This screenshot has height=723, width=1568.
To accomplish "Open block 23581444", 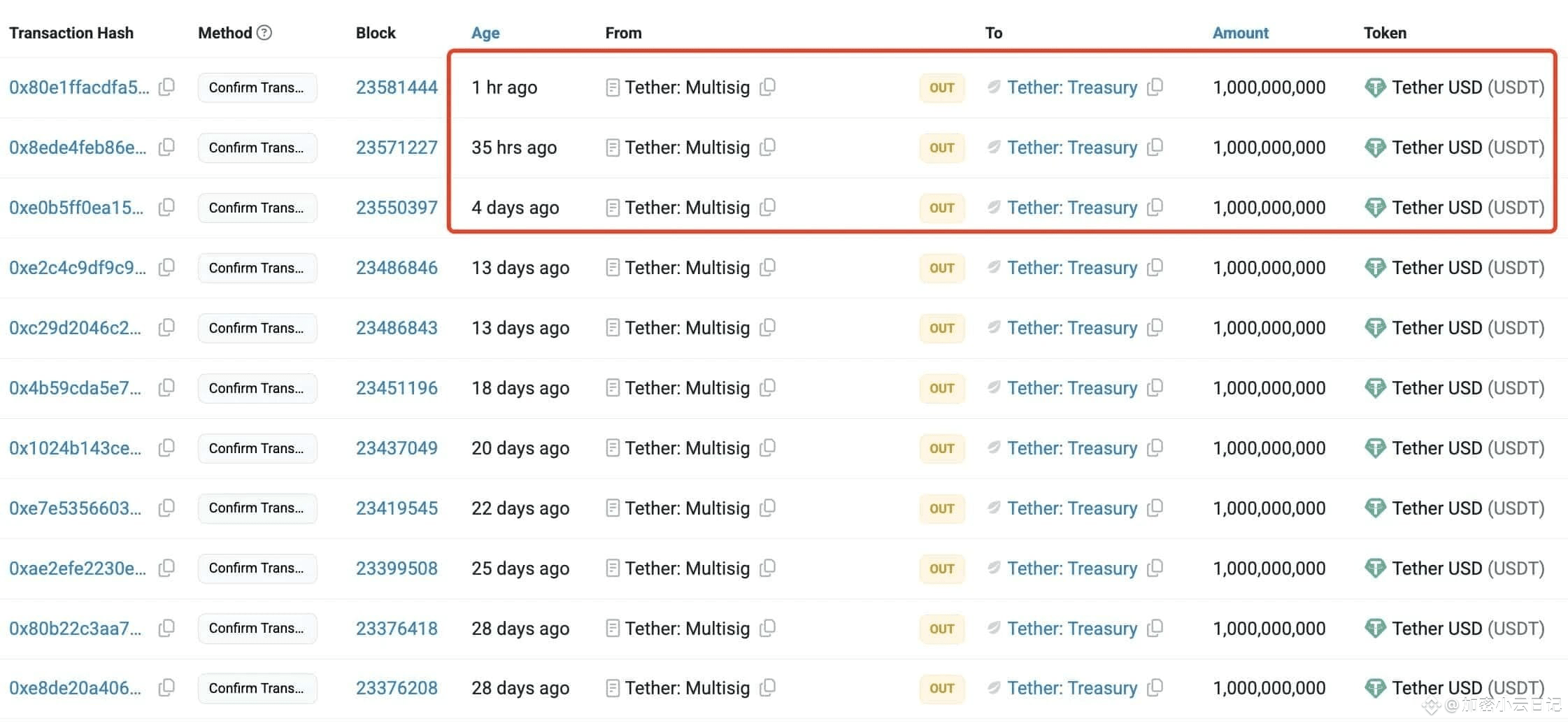I will 397,87.
